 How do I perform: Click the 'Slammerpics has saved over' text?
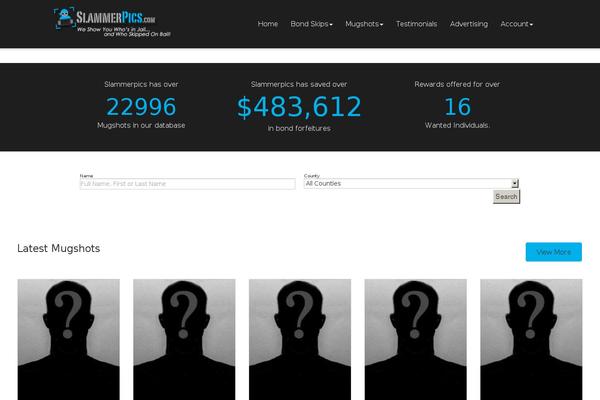coord(299,84)
